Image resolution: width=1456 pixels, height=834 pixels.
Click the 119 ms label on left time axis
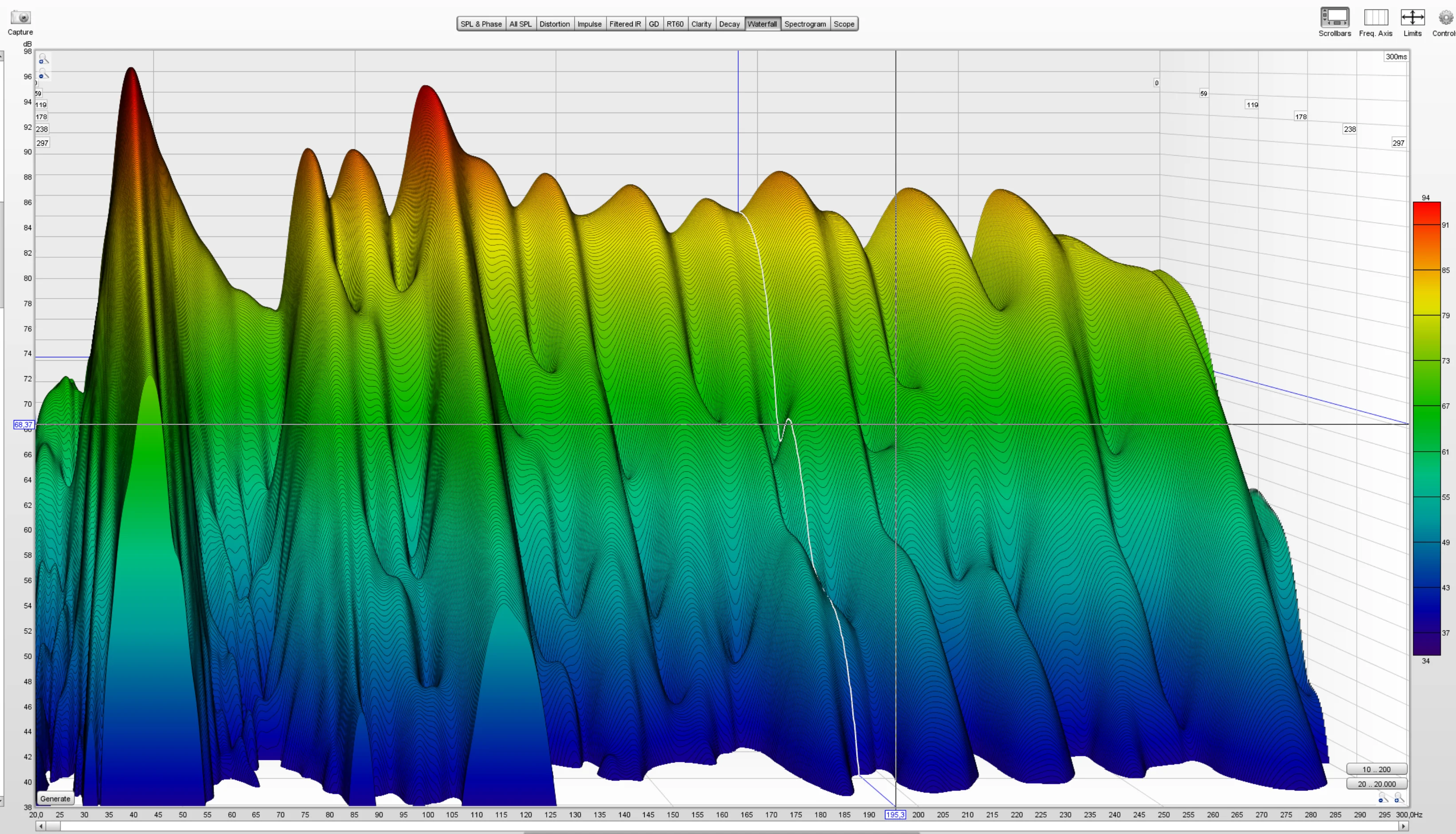click(41, 105)
